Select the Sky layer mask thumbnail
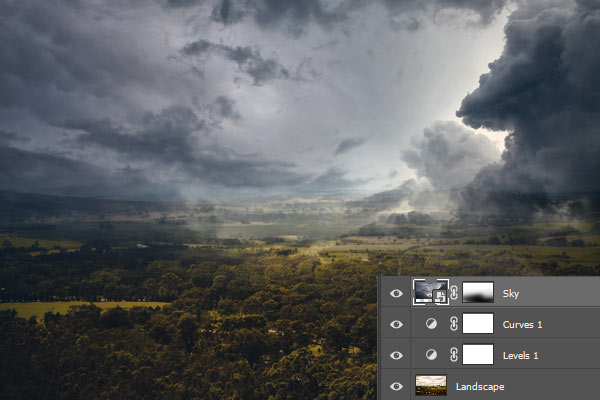 478,292
